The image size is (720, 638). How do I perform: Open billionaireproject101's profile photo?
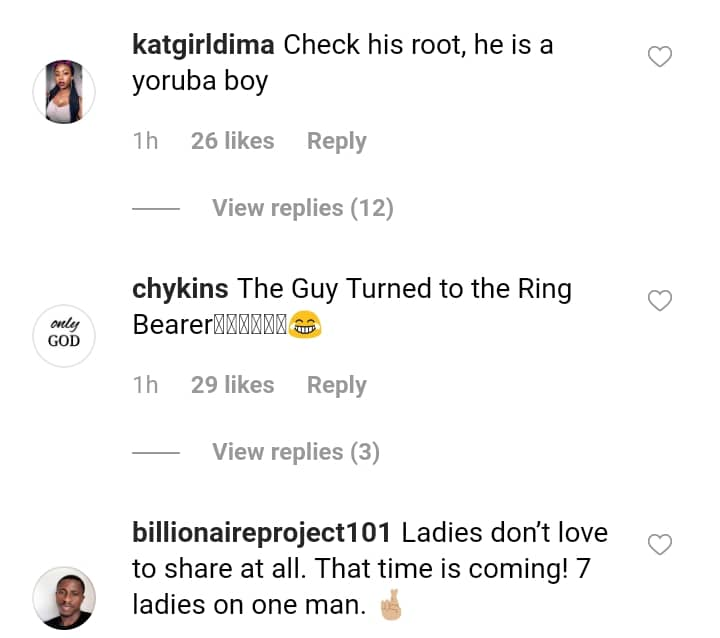(64, 598)
